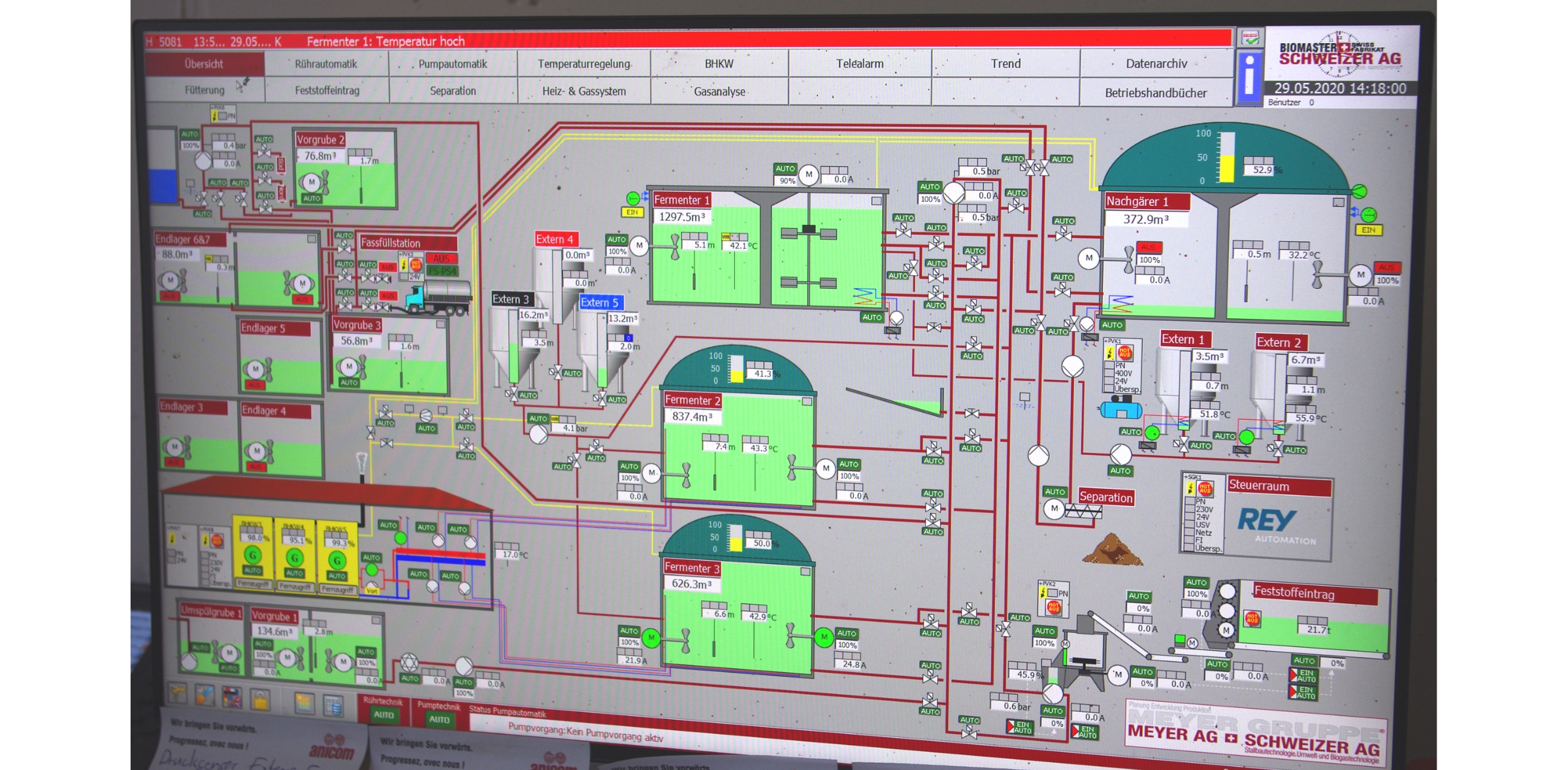1568x770 pixels.
Task: Switch to the Gasanalyse tab
Action: click(719, 92)
